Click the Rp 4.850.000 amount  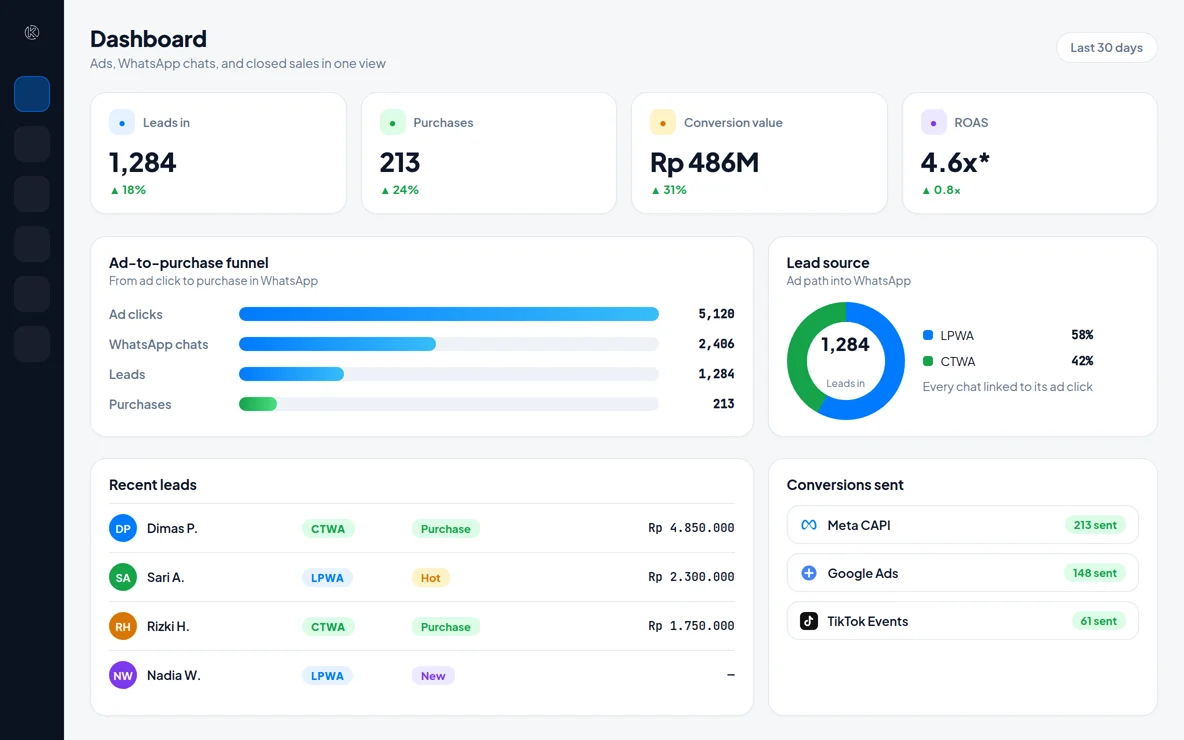coord(691,528)
